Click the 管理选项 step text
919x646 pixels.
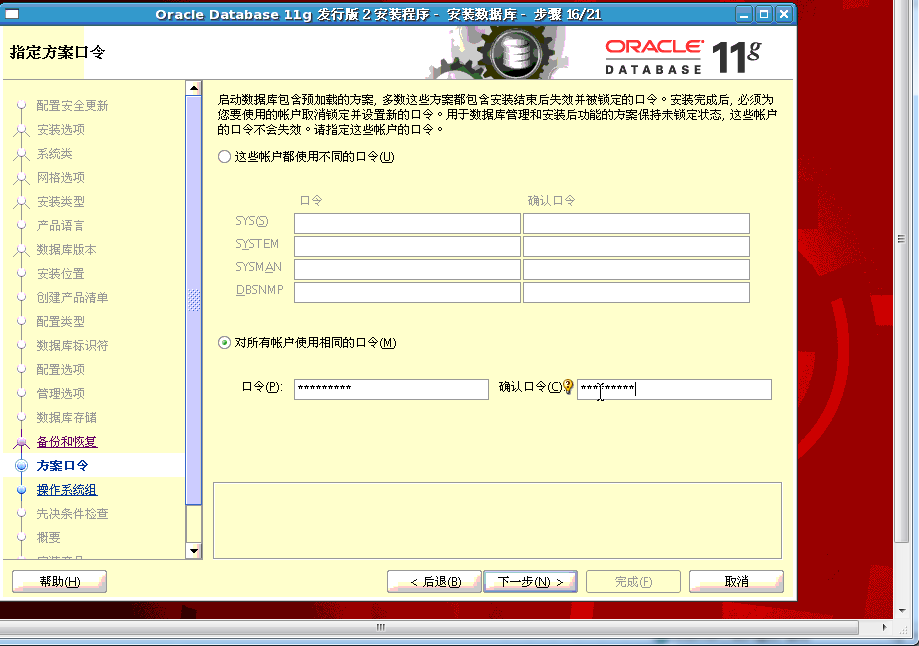60,393
